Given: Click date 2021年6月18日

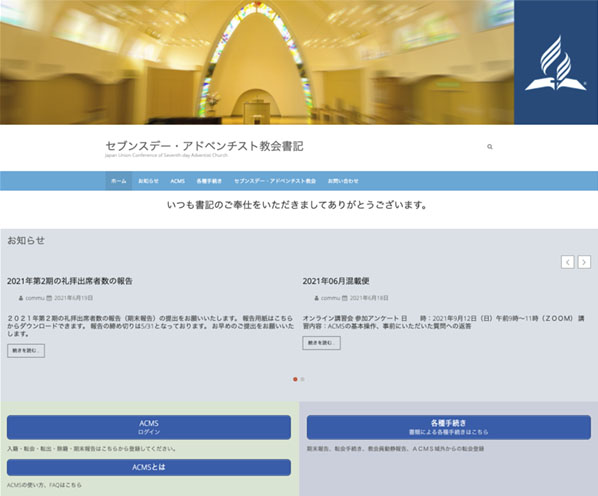Looking at the screenshot, I should [x=369, y=298].
